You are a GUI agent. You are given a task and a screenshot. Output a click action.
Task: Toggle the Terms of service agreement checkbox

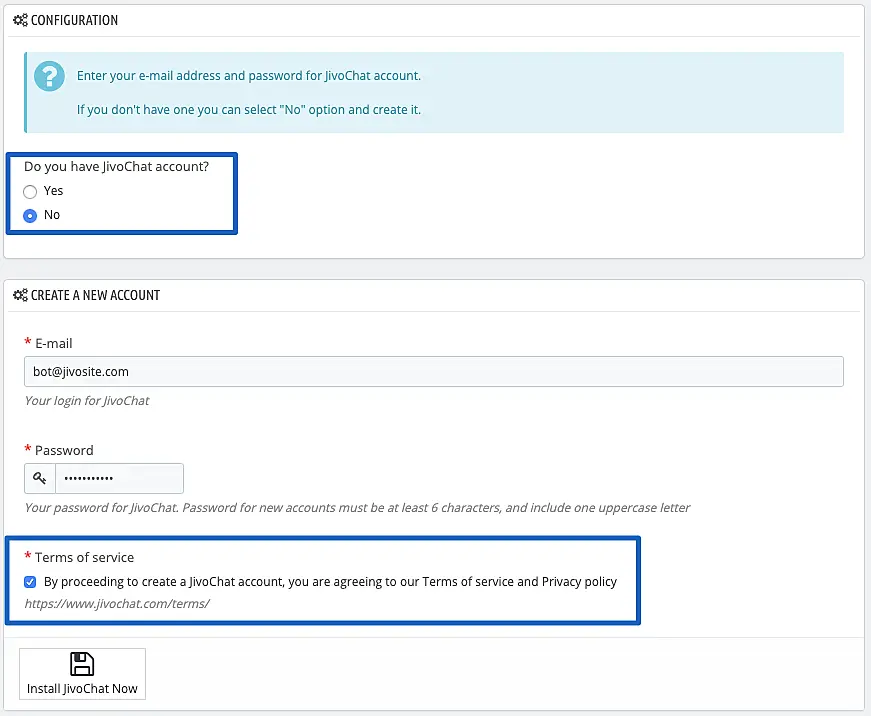pyautogui.click(x=31, y=582)
